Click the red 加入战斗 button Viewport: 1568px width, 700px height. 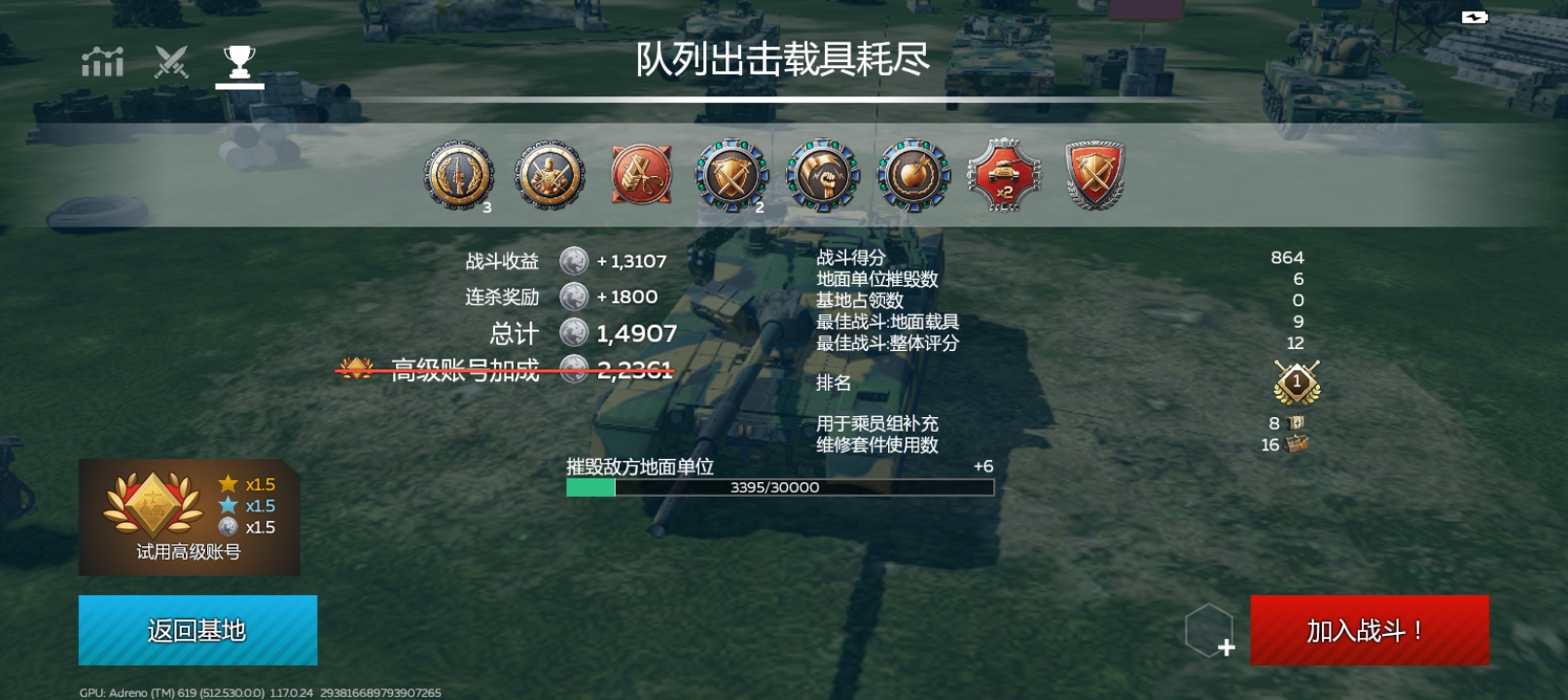1370,630
